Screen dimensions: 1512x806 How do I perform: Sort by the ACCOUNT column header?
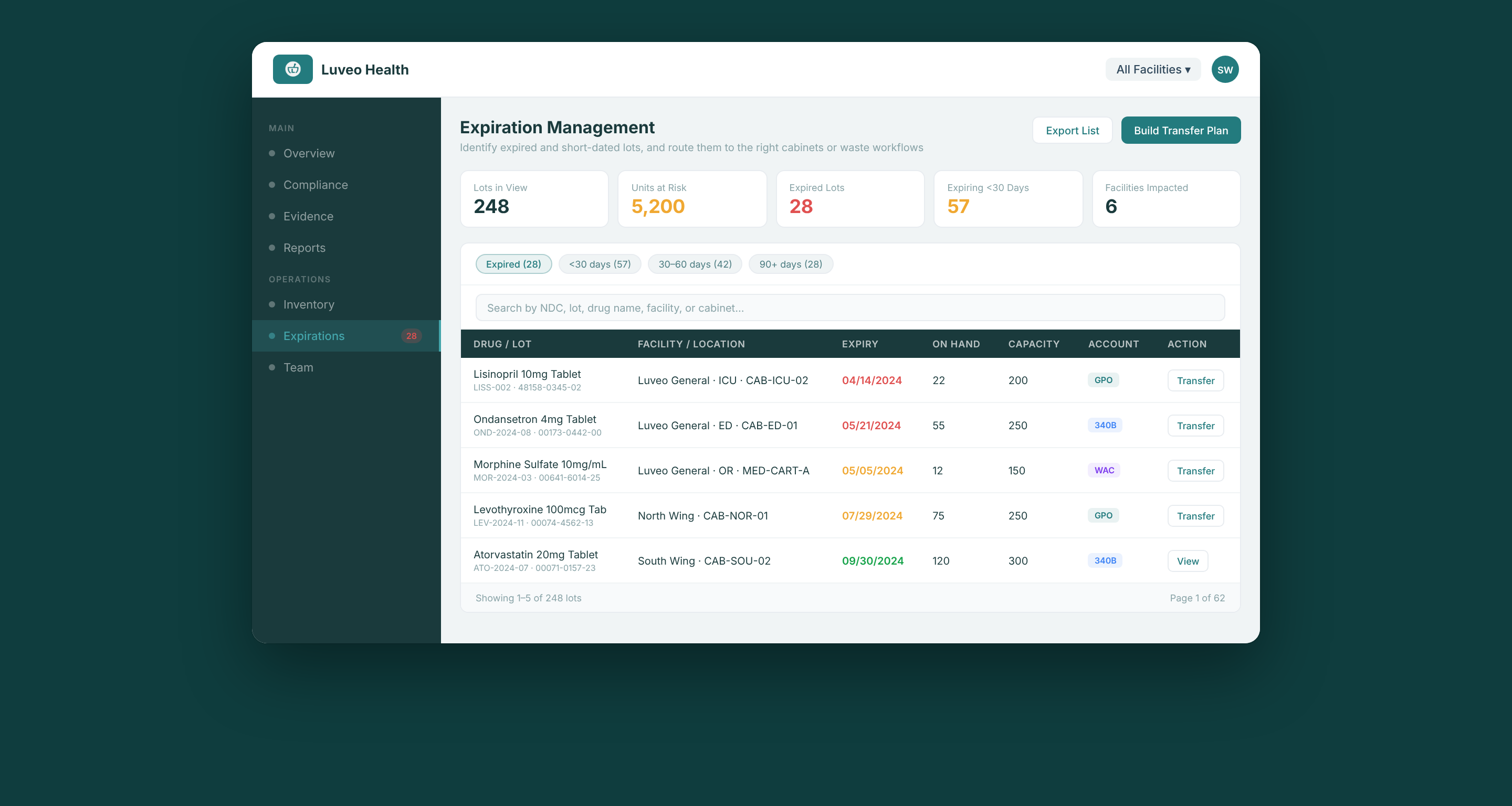pyautogui.click(x=1113, y=344)
